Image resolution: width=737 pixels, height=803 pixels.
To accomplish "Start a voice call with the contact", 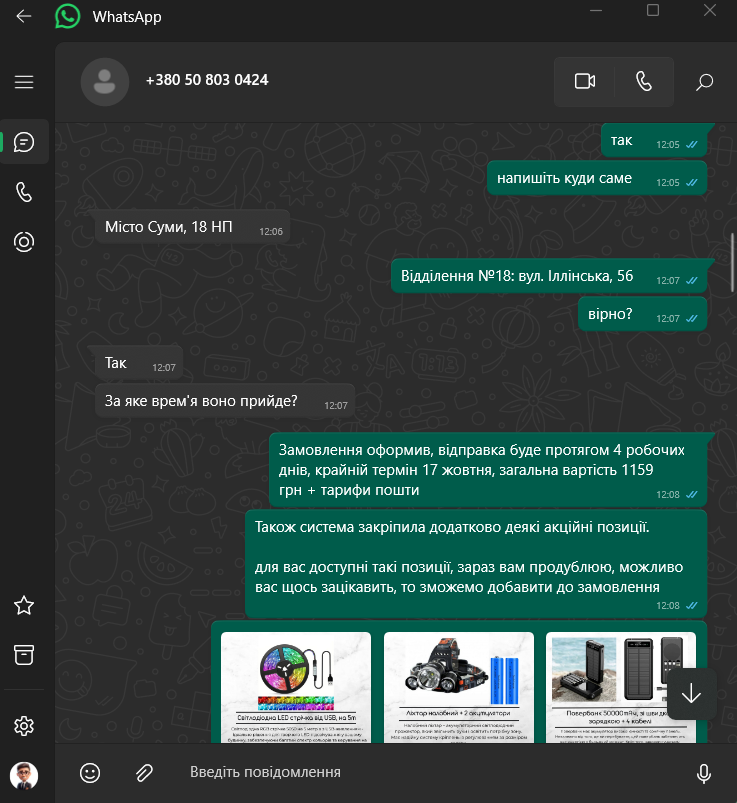I will coord(644,81).
